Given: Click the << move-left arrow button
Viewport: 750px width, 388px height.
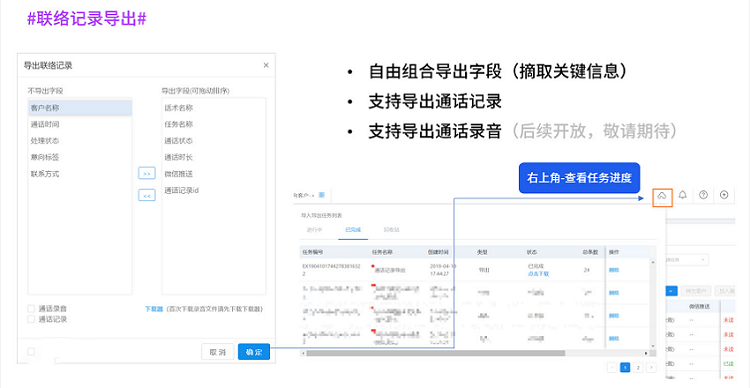Looking at the screenshot, I should click(147, 195).
